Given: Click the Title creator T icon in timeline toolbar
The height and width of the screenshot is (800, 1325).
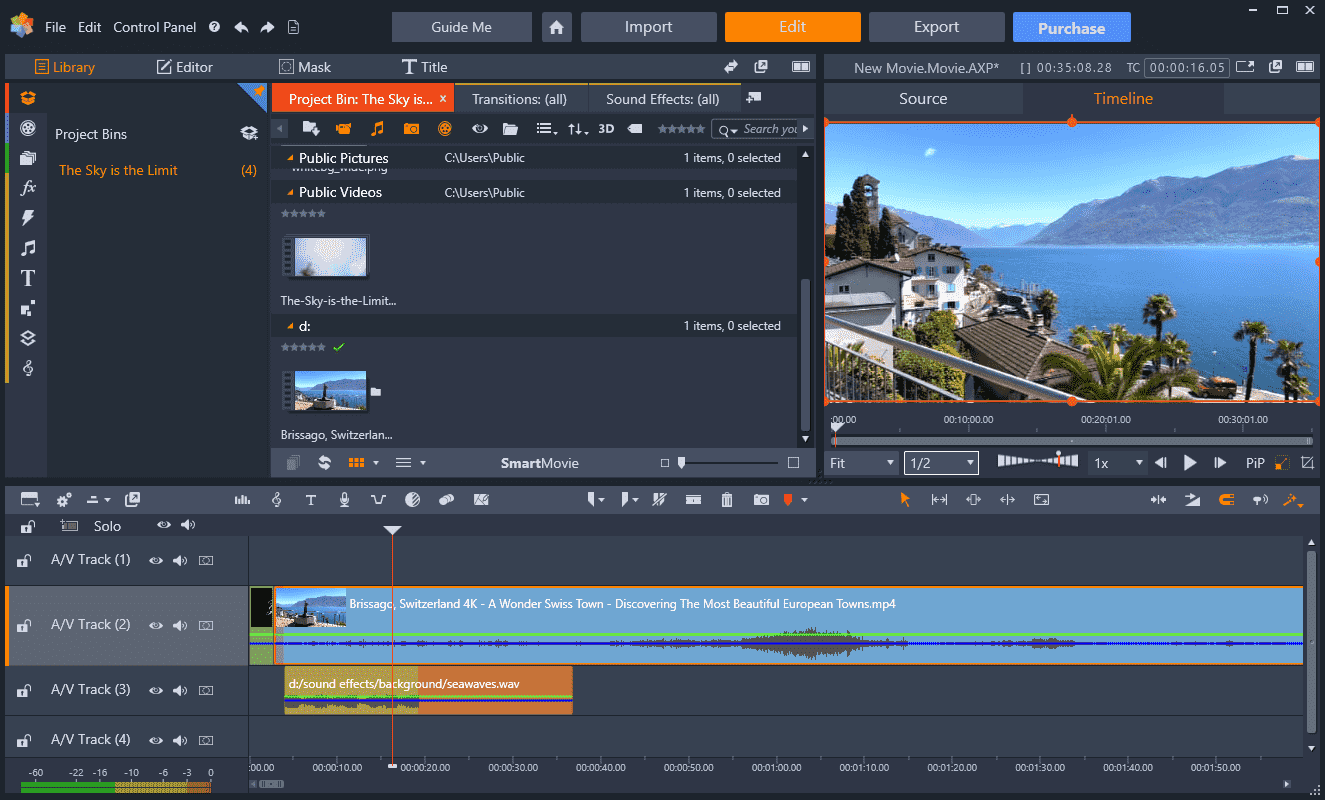Looking at the screenshot, I should tap(311, 500).
